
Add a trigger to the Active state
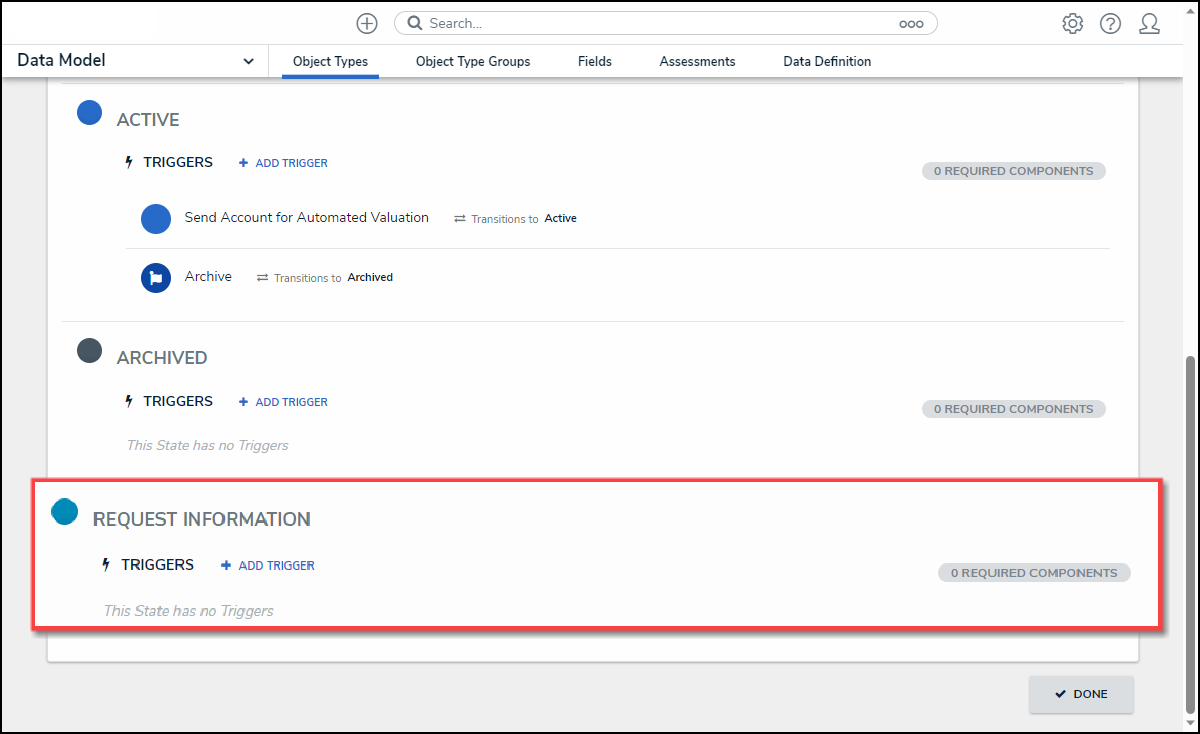point(283,163)
